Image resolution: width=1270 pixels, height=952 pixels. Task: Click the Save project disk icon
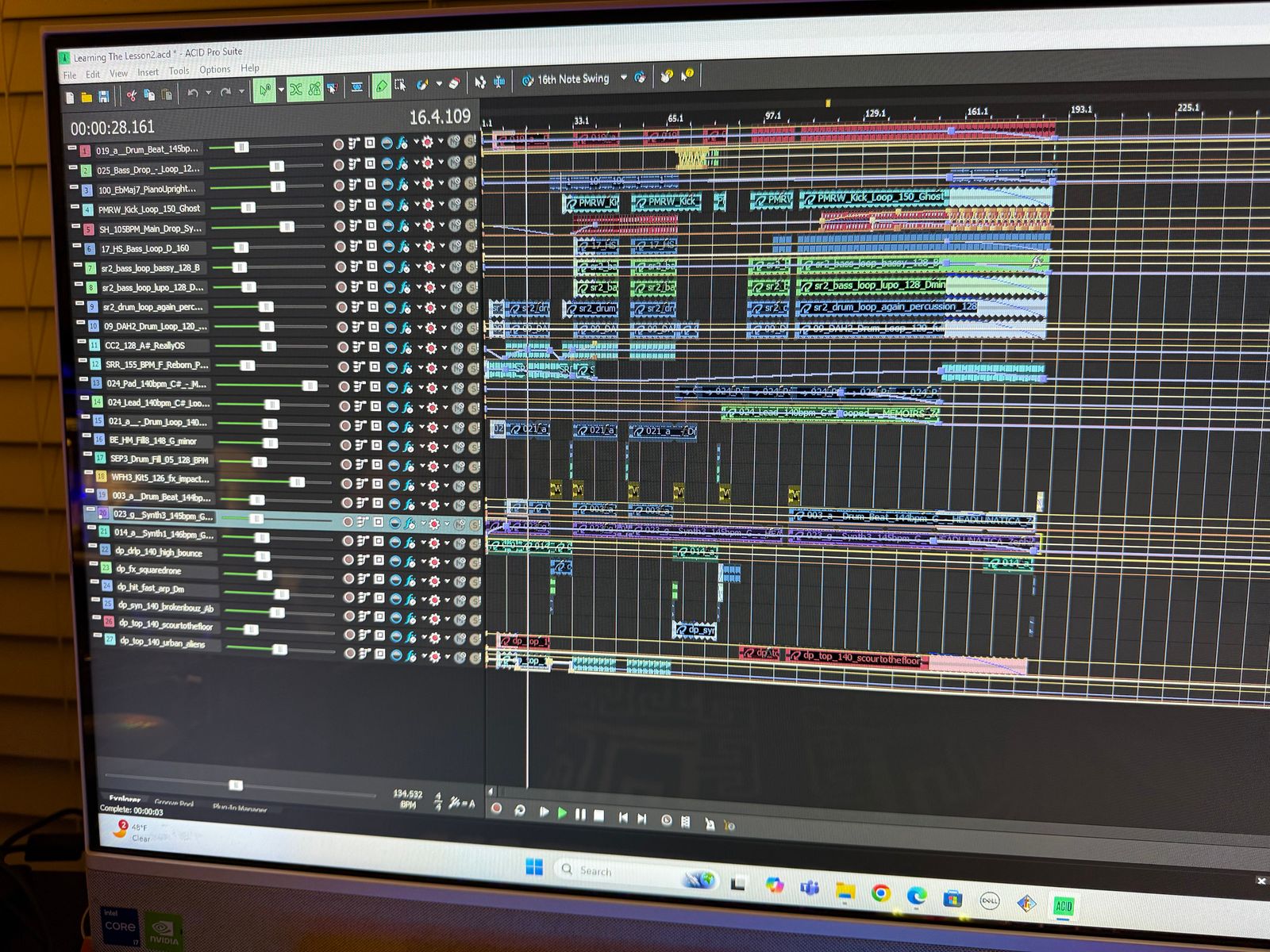[103, 97]
